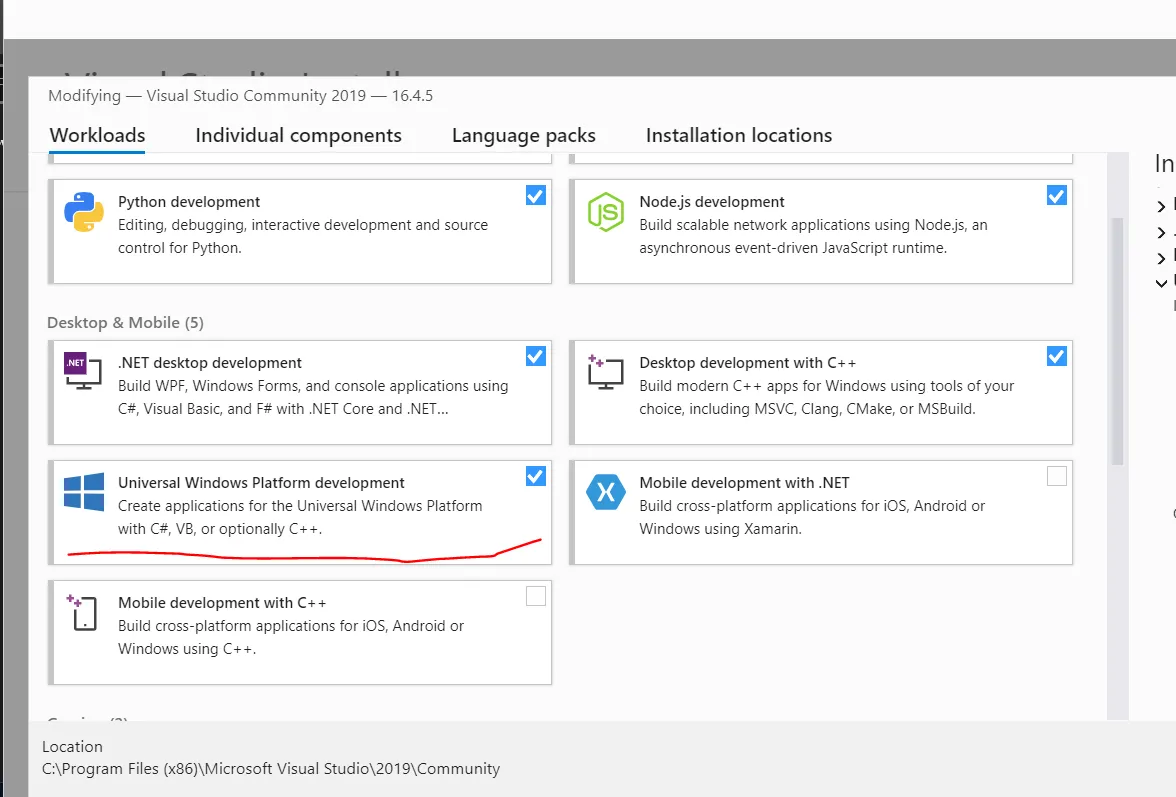Screen dimensions: 1176x797
Task: Go to the Installation locations tab
Action: coord(738,136)
